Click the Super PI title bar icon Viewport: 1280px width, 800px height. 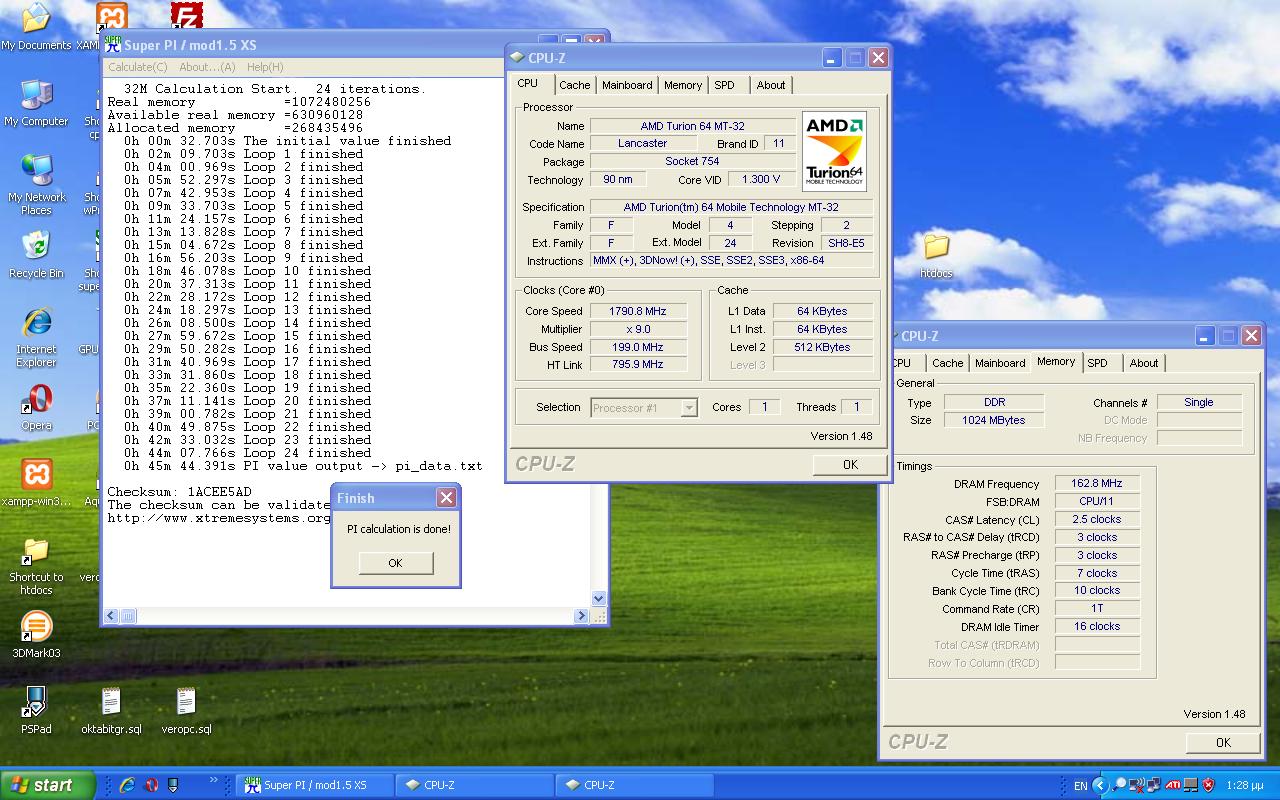coord(112,44)
